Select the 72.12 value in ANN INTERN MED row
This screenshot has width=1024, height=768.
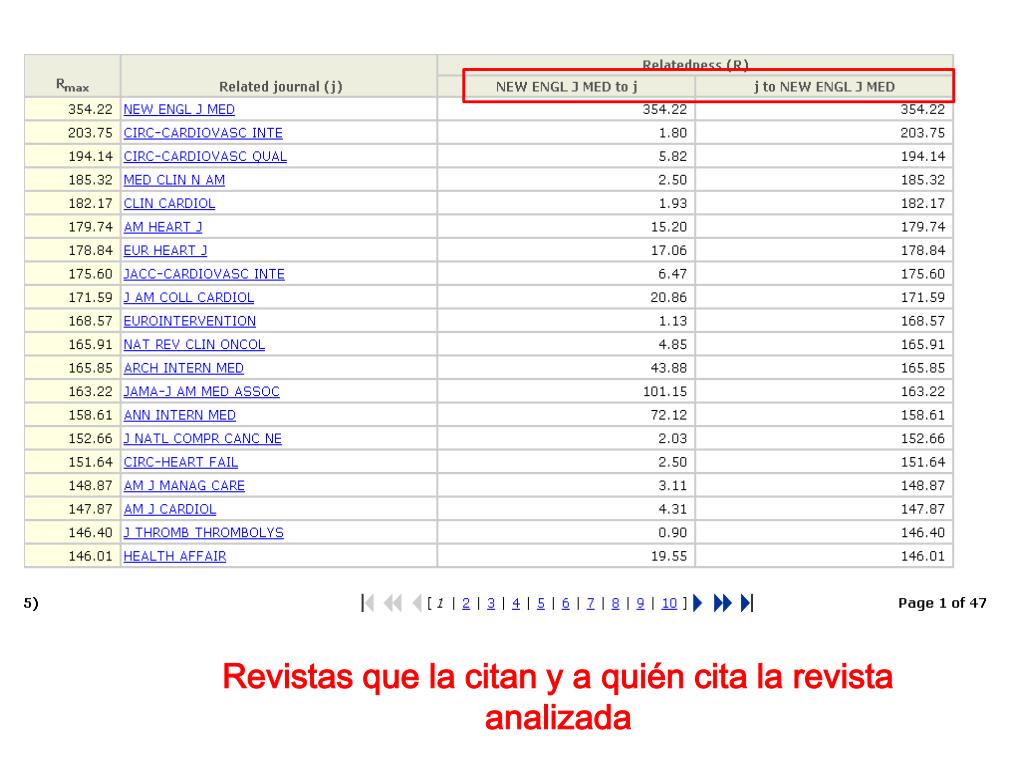(669, 415)
